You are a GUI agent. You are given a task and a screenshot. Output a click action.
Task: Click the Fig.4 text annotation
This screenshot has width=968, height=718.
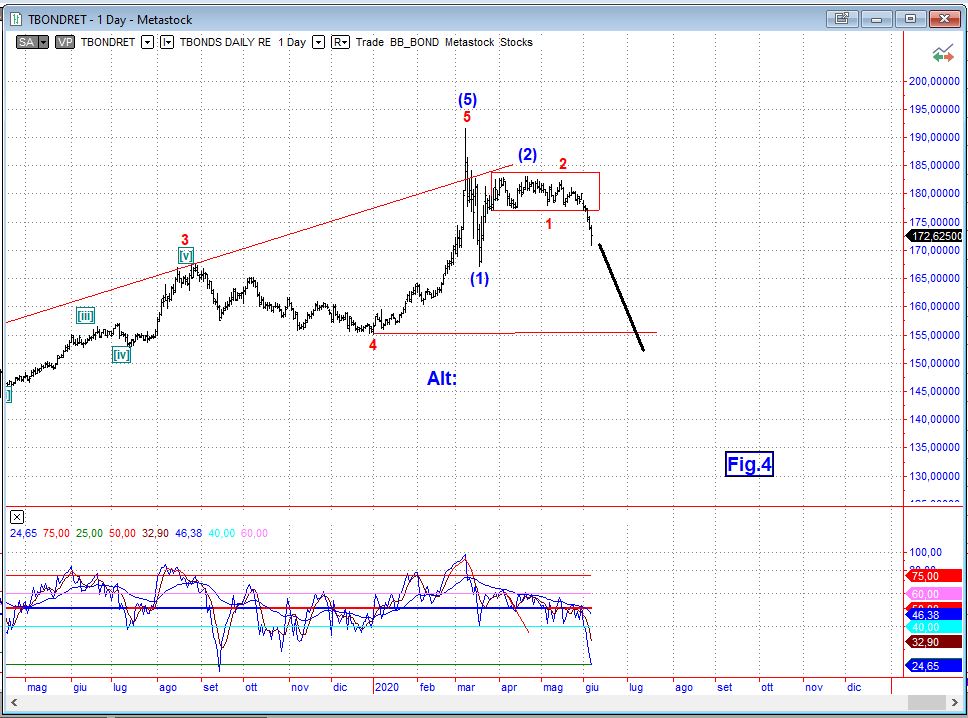[749, 464]
